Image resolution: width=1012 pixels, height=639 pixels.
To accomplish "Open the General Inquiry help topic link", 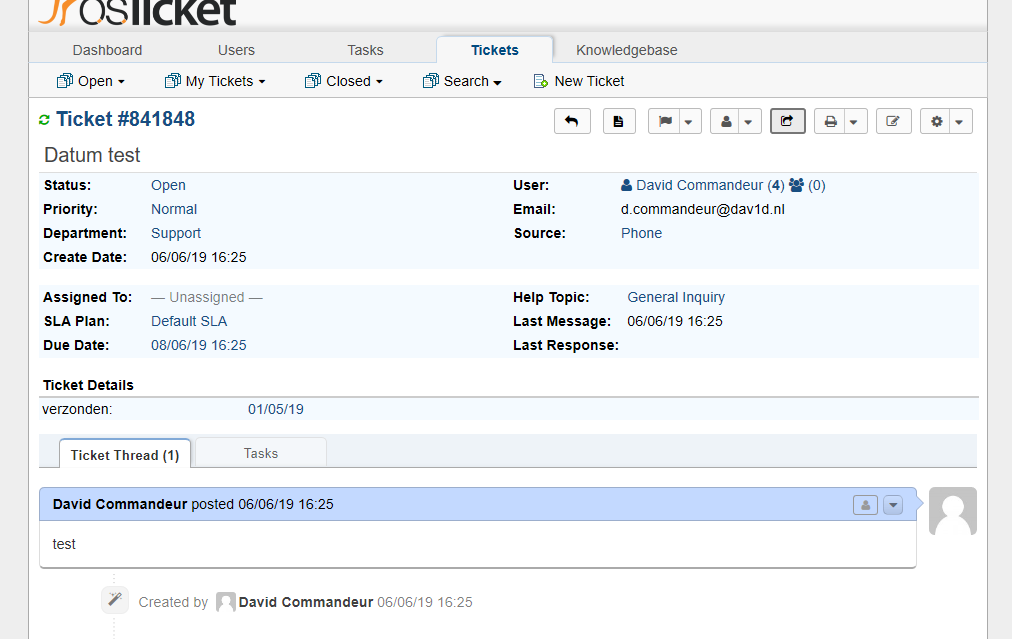I will point(675,297).
